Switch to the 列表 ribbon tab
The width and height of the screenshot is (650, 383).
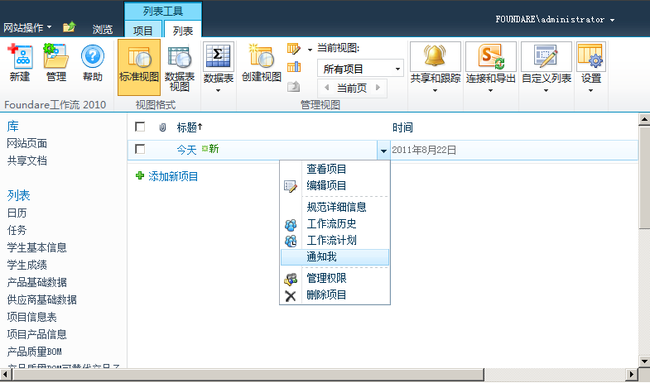pos(182,30)
